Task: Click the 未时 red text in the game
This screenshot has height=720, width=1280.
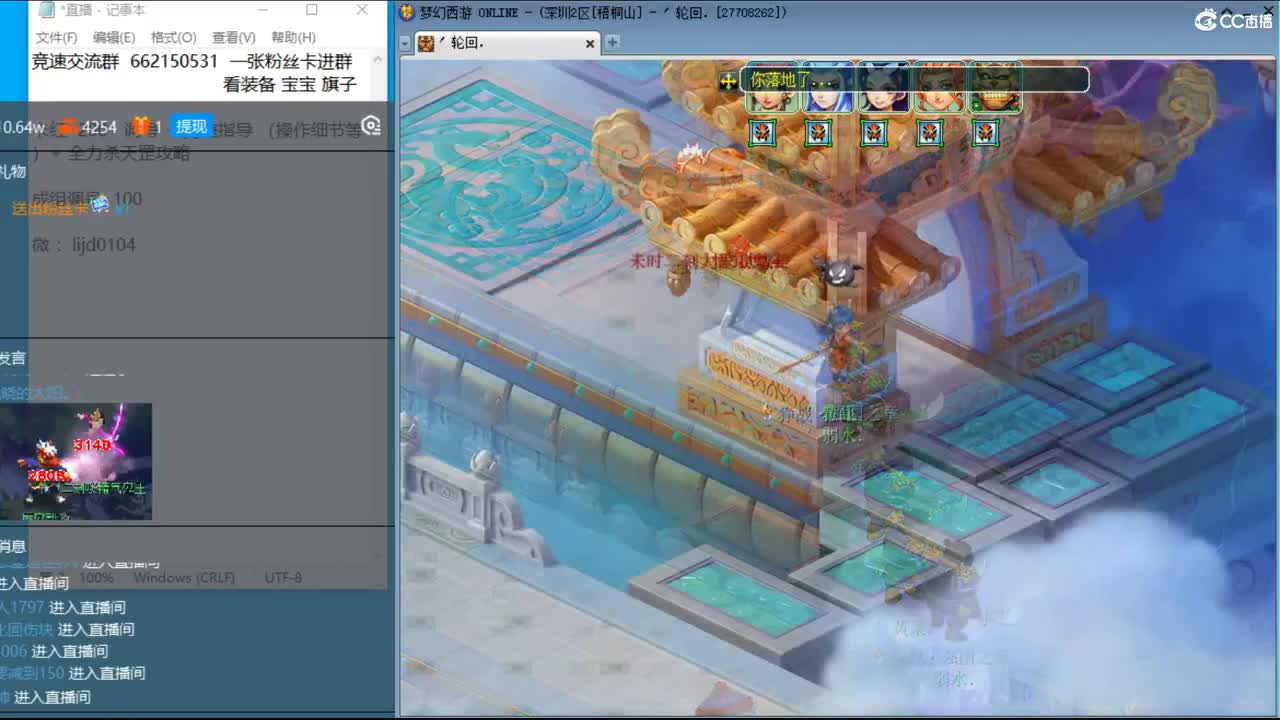Action: tap(646, 261)
